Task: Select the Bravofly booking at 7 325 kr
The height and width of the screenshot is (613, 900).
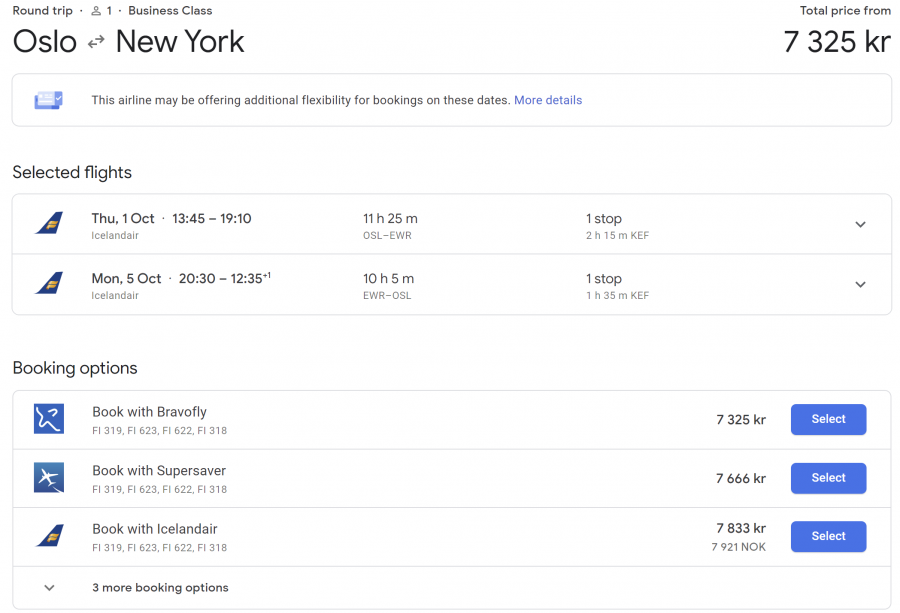Action: point(828,420)
